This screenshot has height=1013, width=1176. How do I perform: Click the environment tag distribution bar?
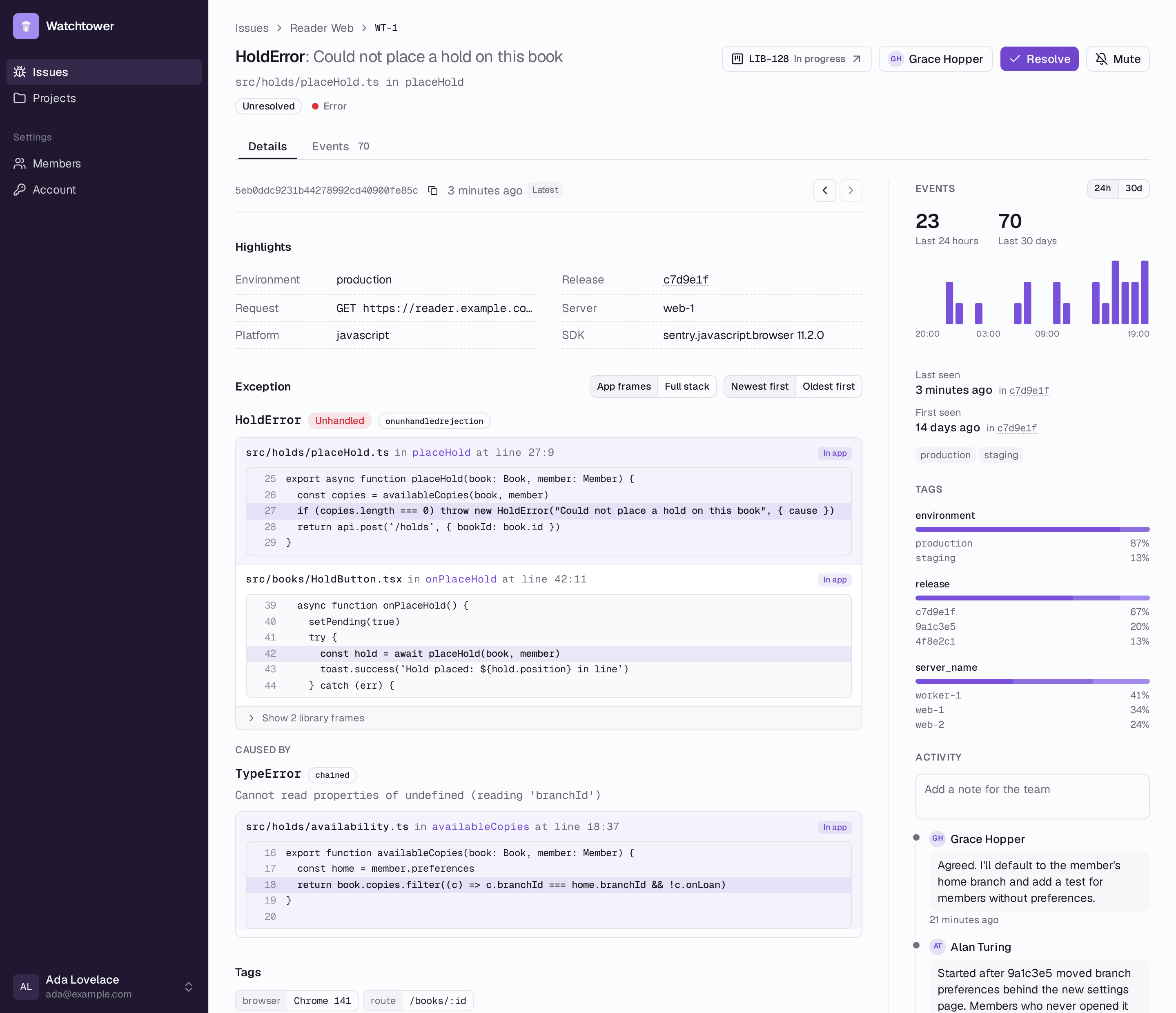pos(1032,529)
